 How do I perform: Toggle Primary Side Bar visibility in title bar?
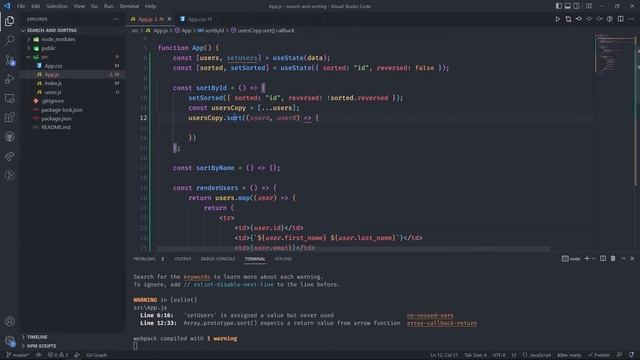[558, 6]
